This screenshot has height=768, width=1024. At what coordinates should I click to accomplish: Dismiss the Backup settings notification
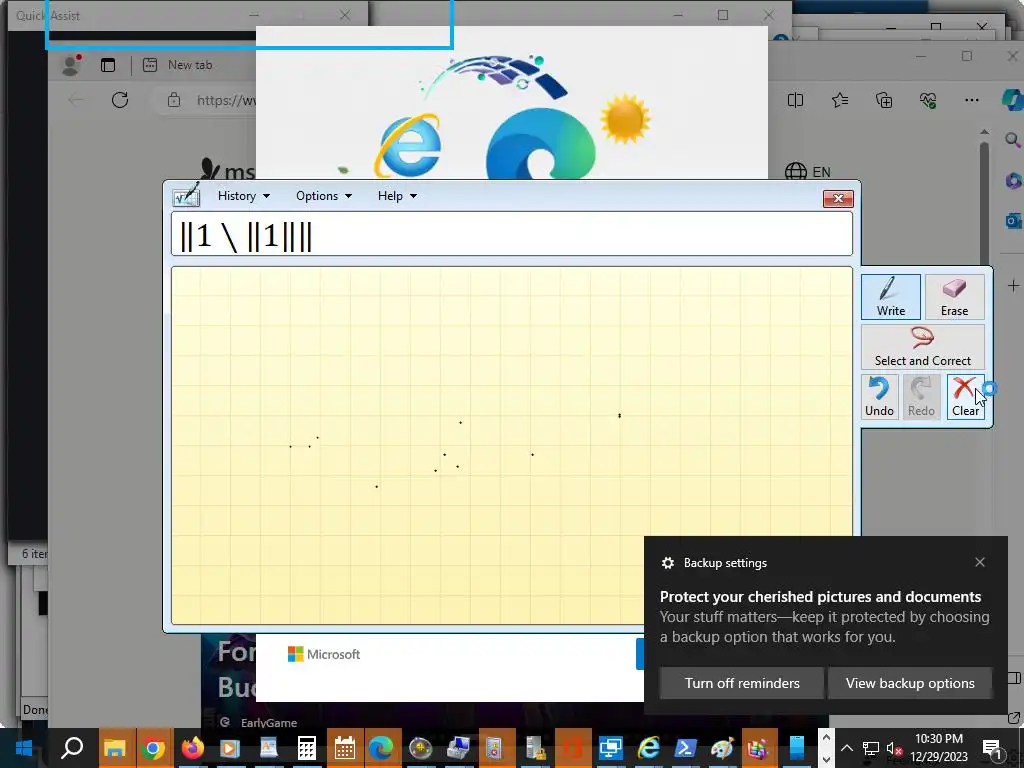980,562
